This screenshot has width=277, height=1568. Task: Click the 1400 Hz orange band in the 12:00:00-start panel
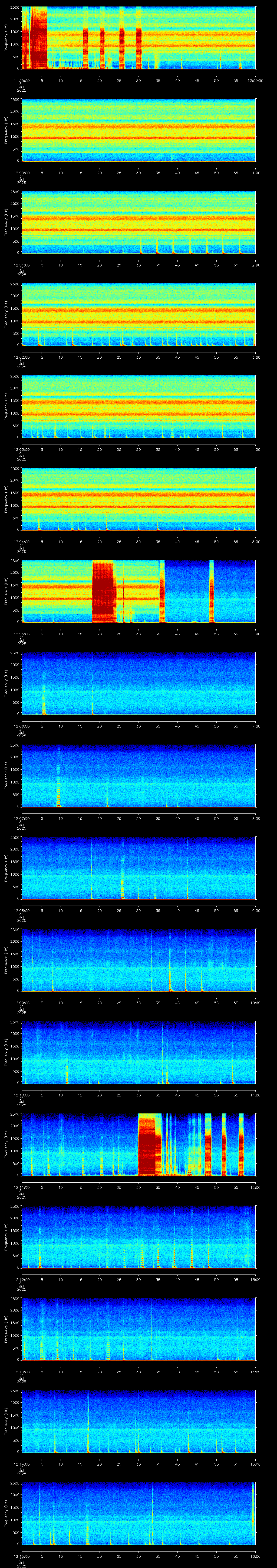click(139, 126)
